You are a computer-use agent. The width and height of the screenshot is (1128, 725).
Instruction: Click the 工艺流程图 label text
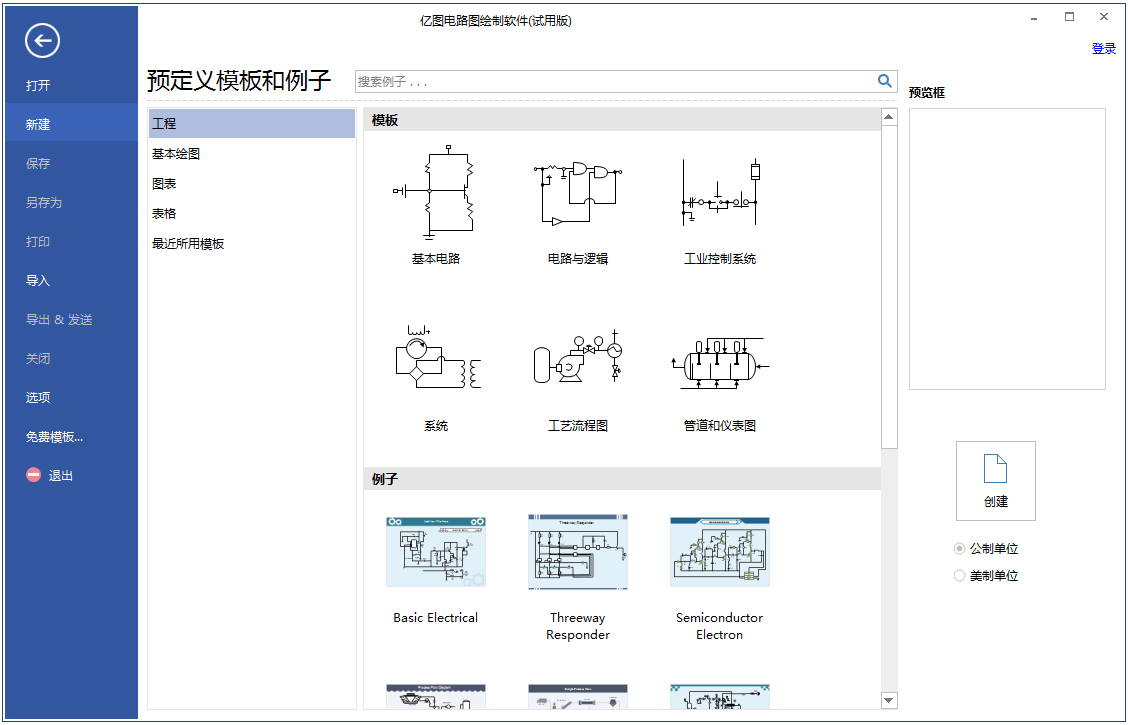578,426
